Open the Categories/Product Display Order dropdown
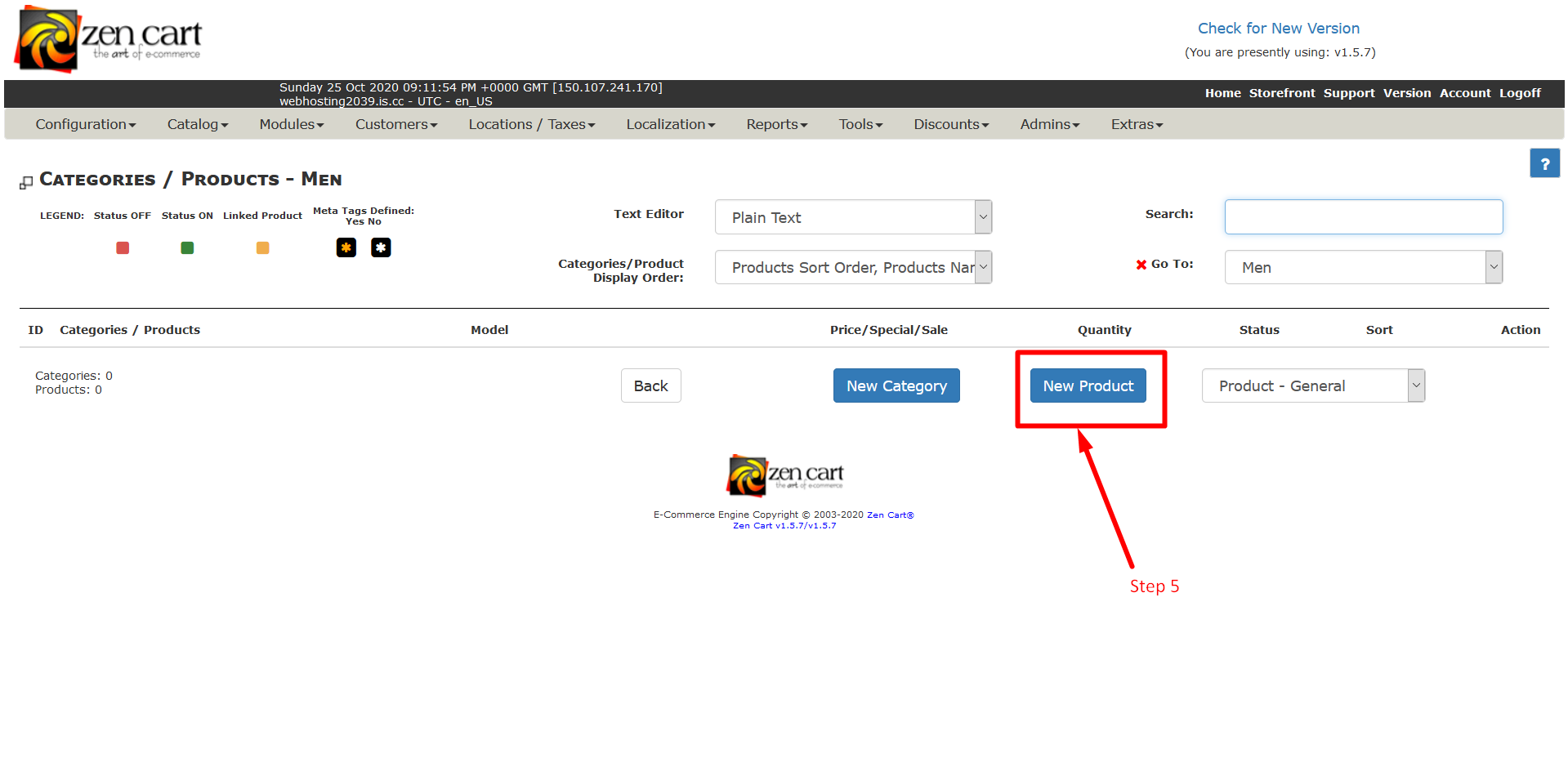The width and height of the screenshot is (1568, 762). (853, 267)
